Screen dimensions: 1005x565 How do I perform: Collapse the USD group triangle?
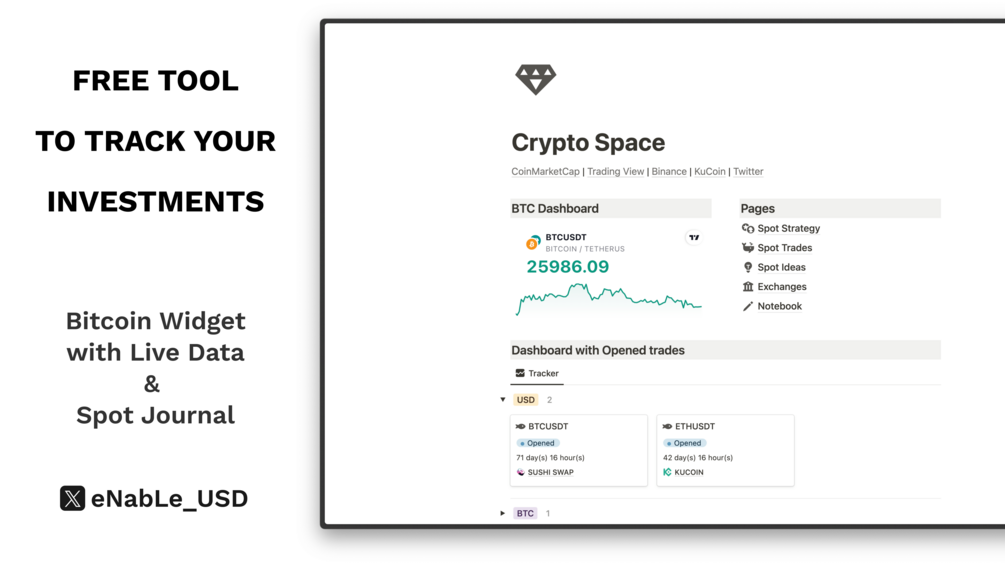click(503, 400)
